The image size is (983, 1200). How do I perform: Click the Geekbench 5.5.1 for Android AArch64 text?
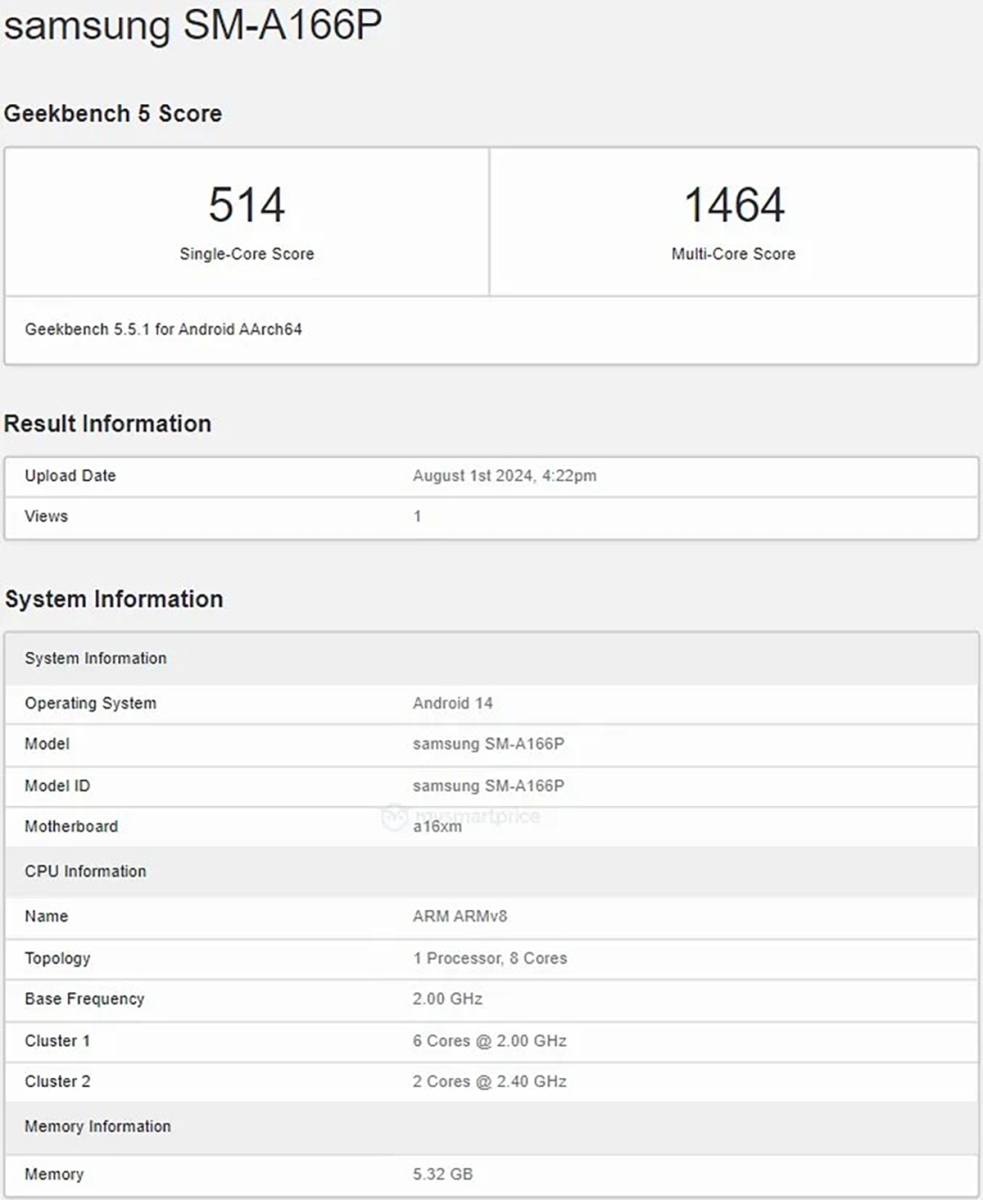[164, 329]
